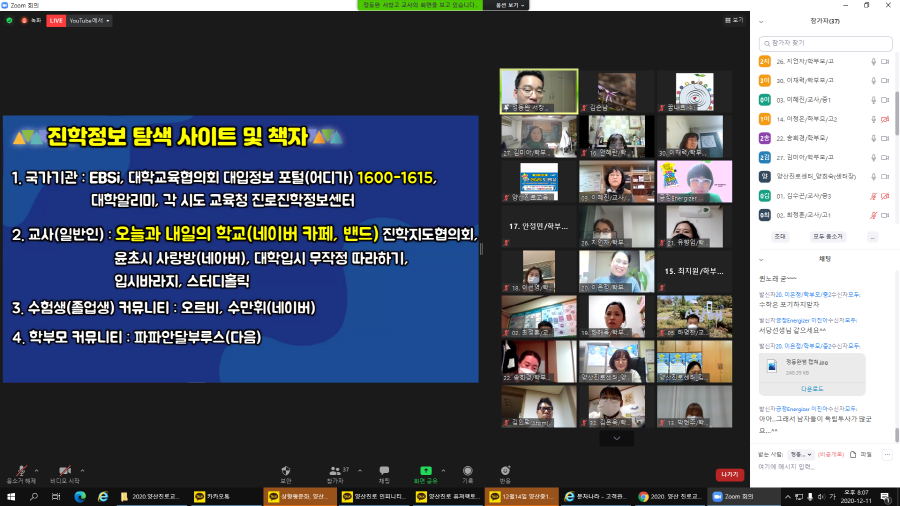Screen dimensions: 900x506
Task: Open the Windows Start button
Action: 11,497
